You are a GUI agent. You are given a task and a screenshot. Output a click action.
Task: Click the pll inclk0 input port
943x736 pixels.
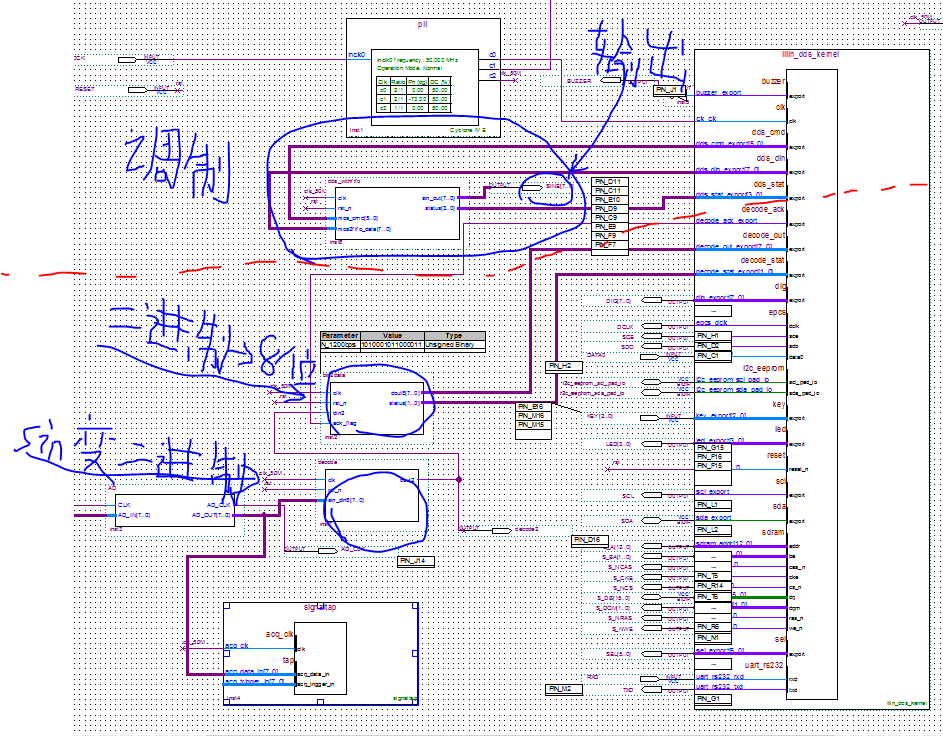pos(356,55)
